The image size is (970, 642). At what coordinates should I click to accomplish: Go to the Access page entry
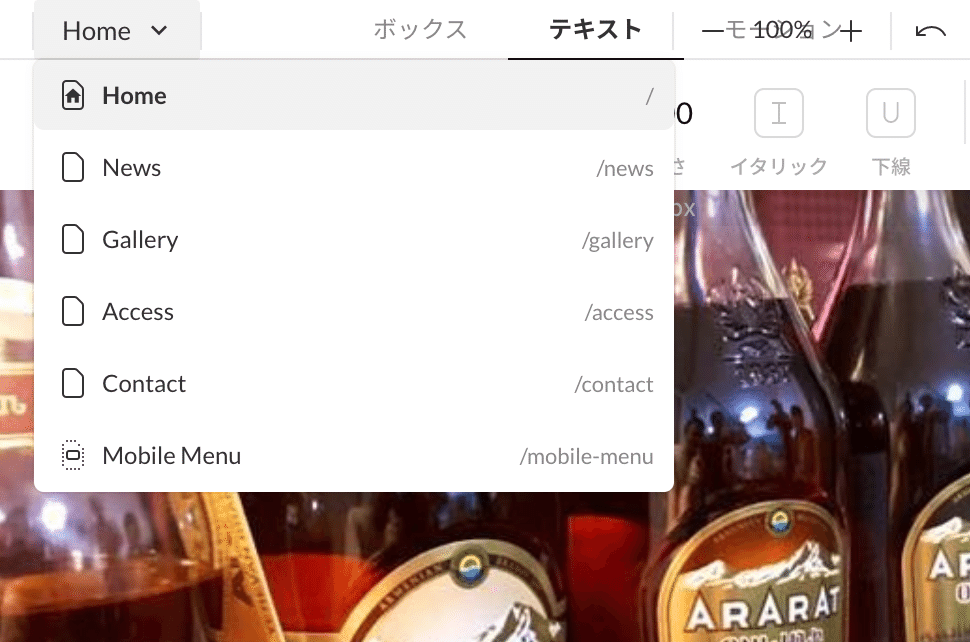point(354,312)
